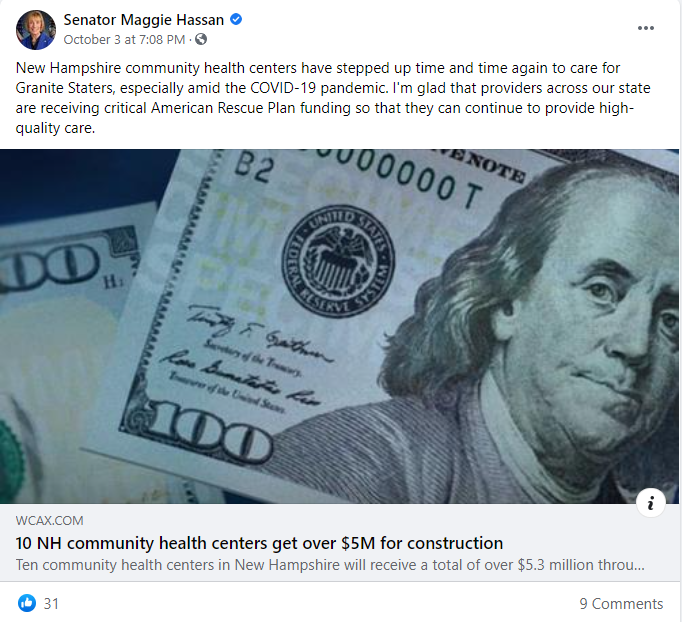
Task: Open Senator Maggie Hassan's profile picture
Action: coord(36,30)
